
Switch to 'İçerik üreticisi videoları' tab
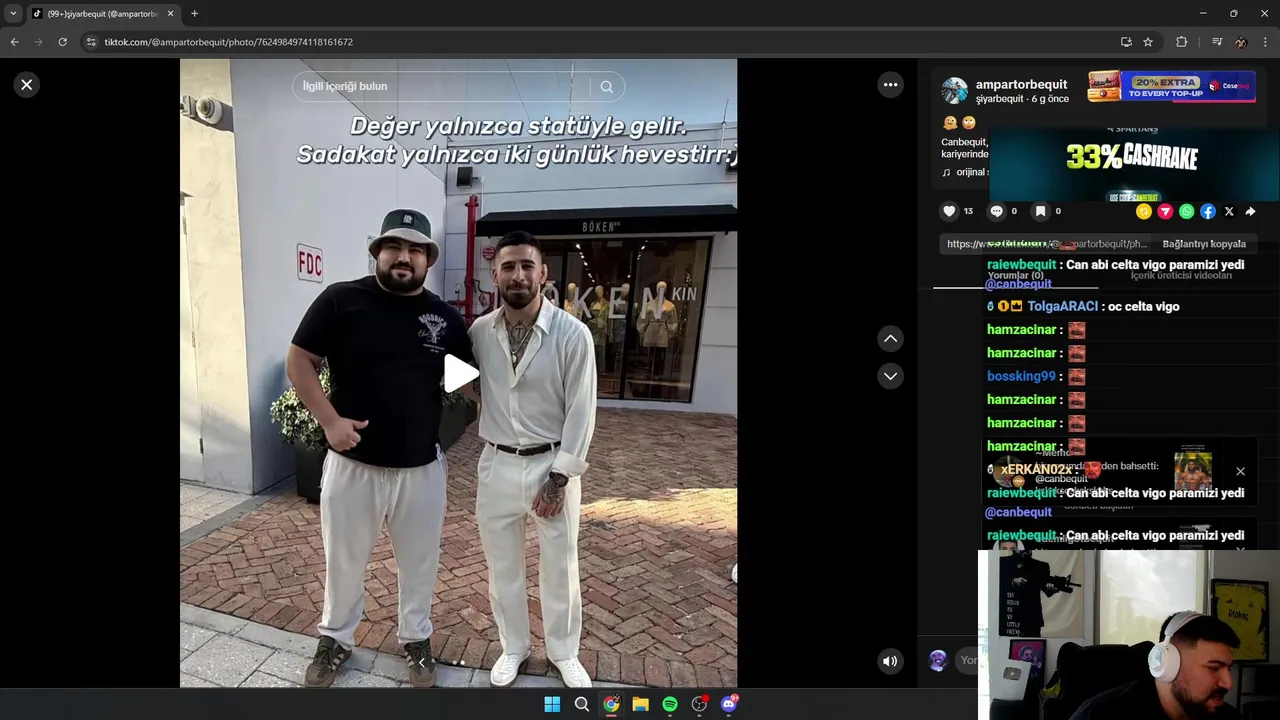[x=1181, y=276]
